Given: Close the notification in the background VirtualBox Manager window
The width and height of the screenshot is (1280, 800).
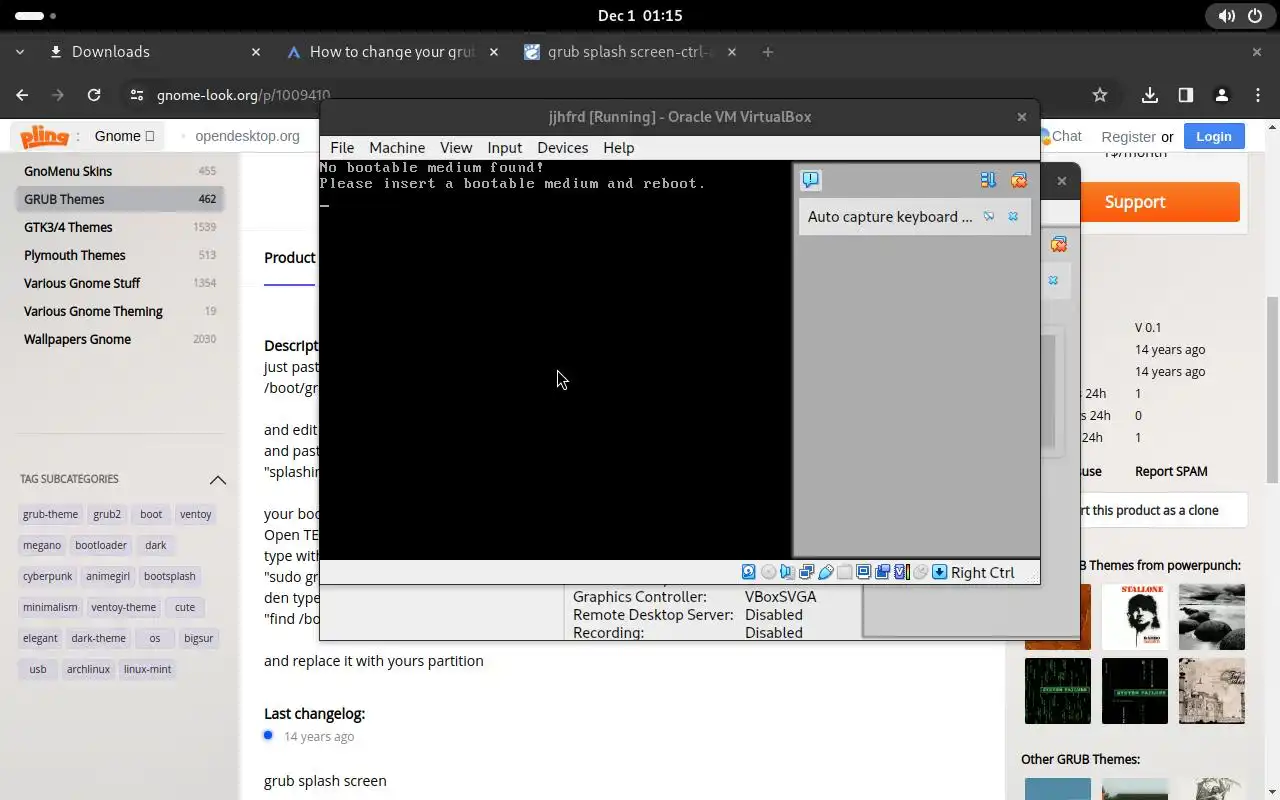Looking at the screenshot, I should [1053, 281].
